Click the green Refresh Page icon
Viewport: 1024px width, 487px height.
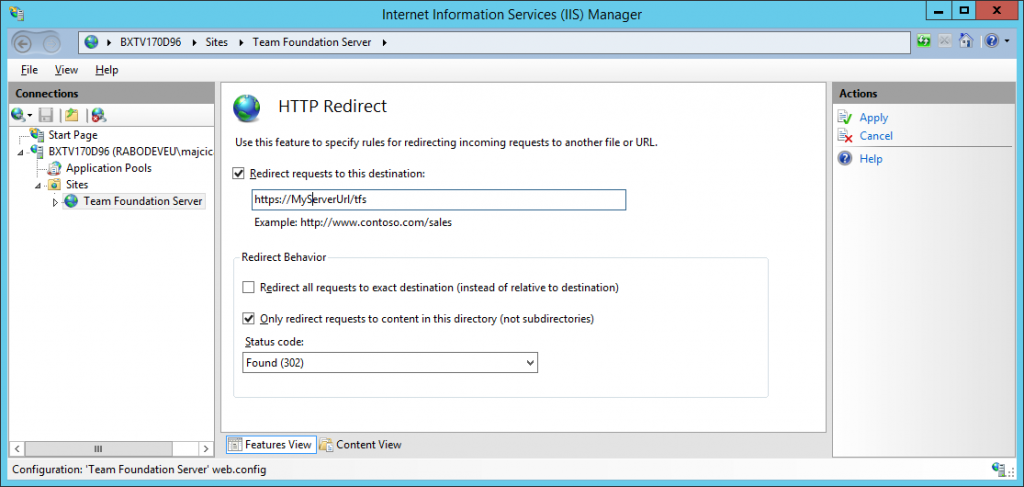click(925, 42)
